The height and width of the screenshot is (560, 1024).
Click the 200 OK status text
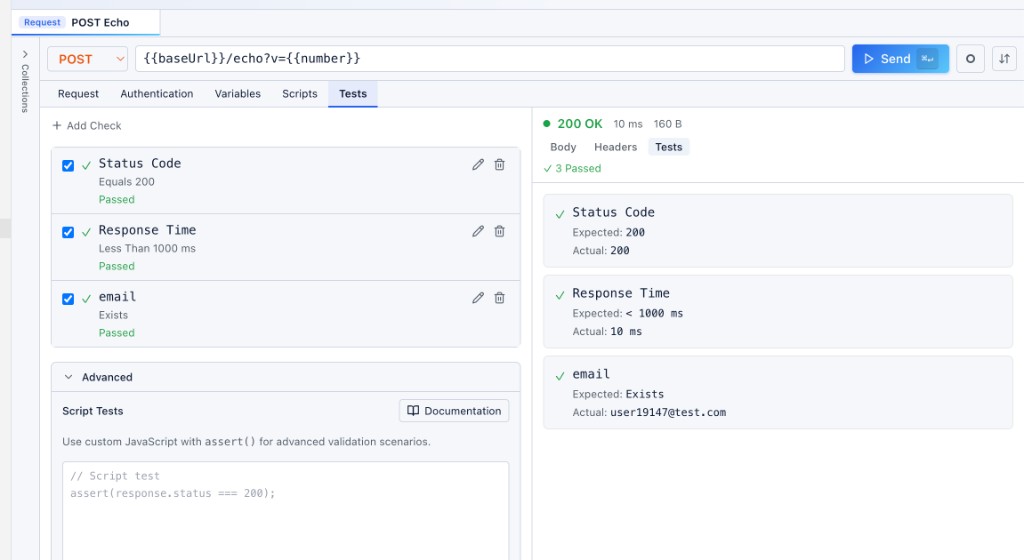pos(580,124)
